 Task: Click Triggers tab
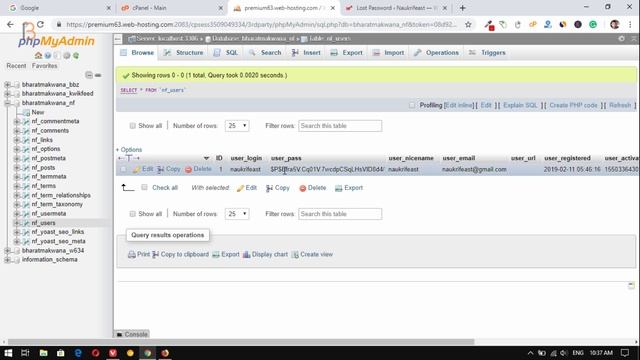pyautogui.click(x=487, y=53)
